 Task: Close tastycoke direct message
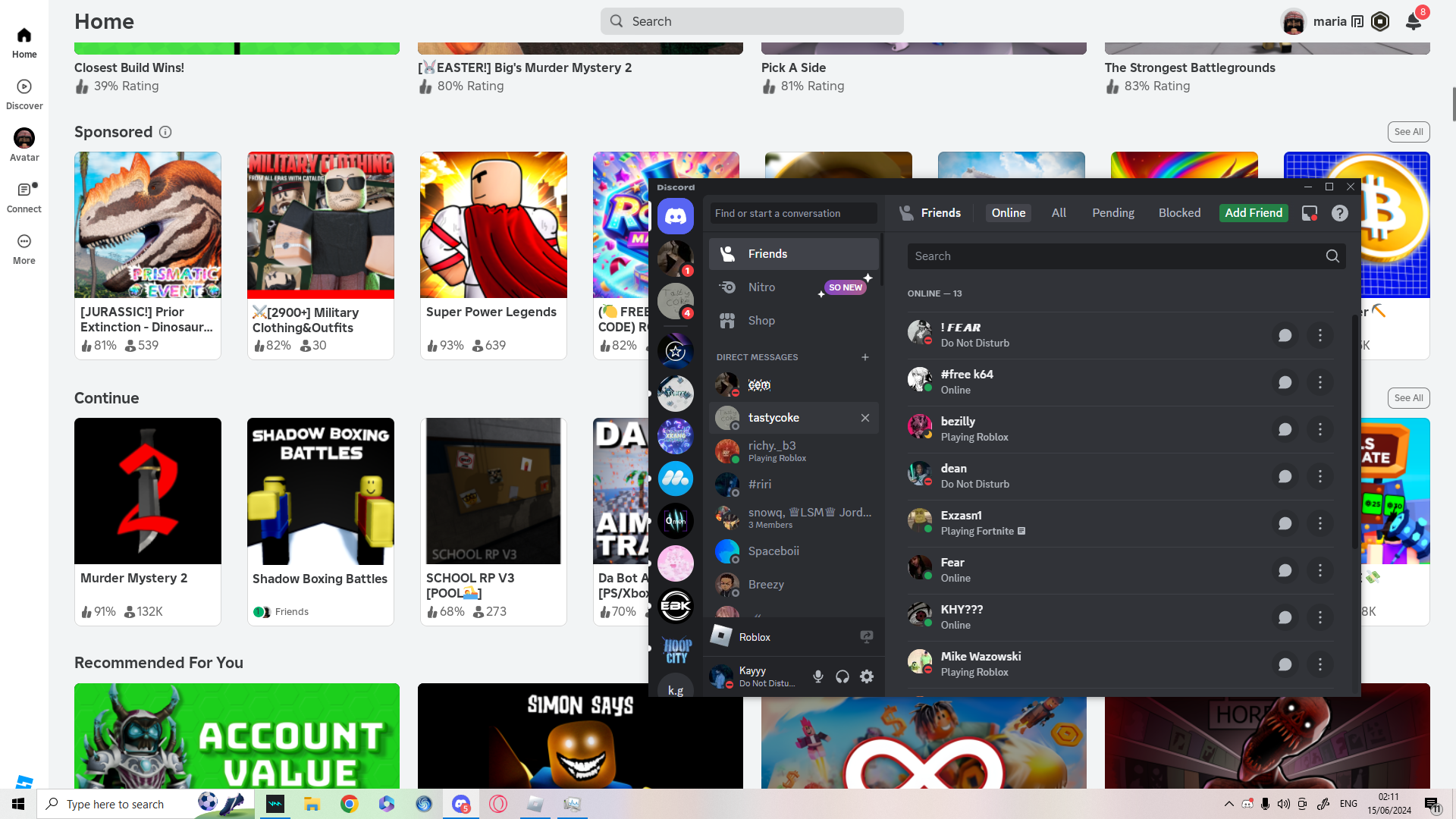point(864,418)
